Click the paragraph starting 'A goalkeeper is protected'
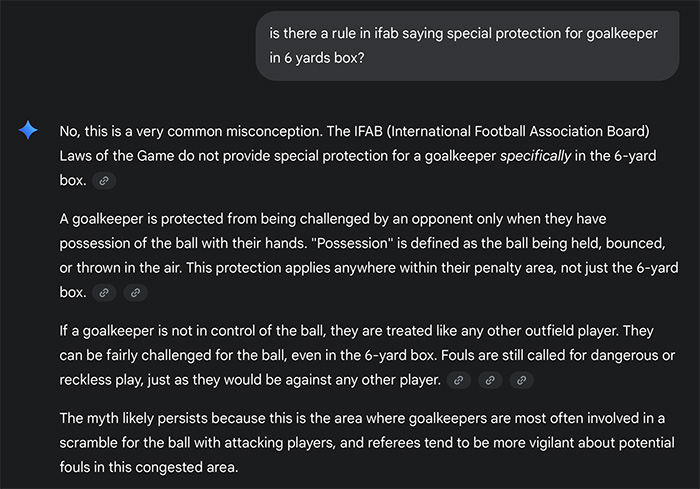The width and height of the screenshot is (700, 489). point(369,255)
